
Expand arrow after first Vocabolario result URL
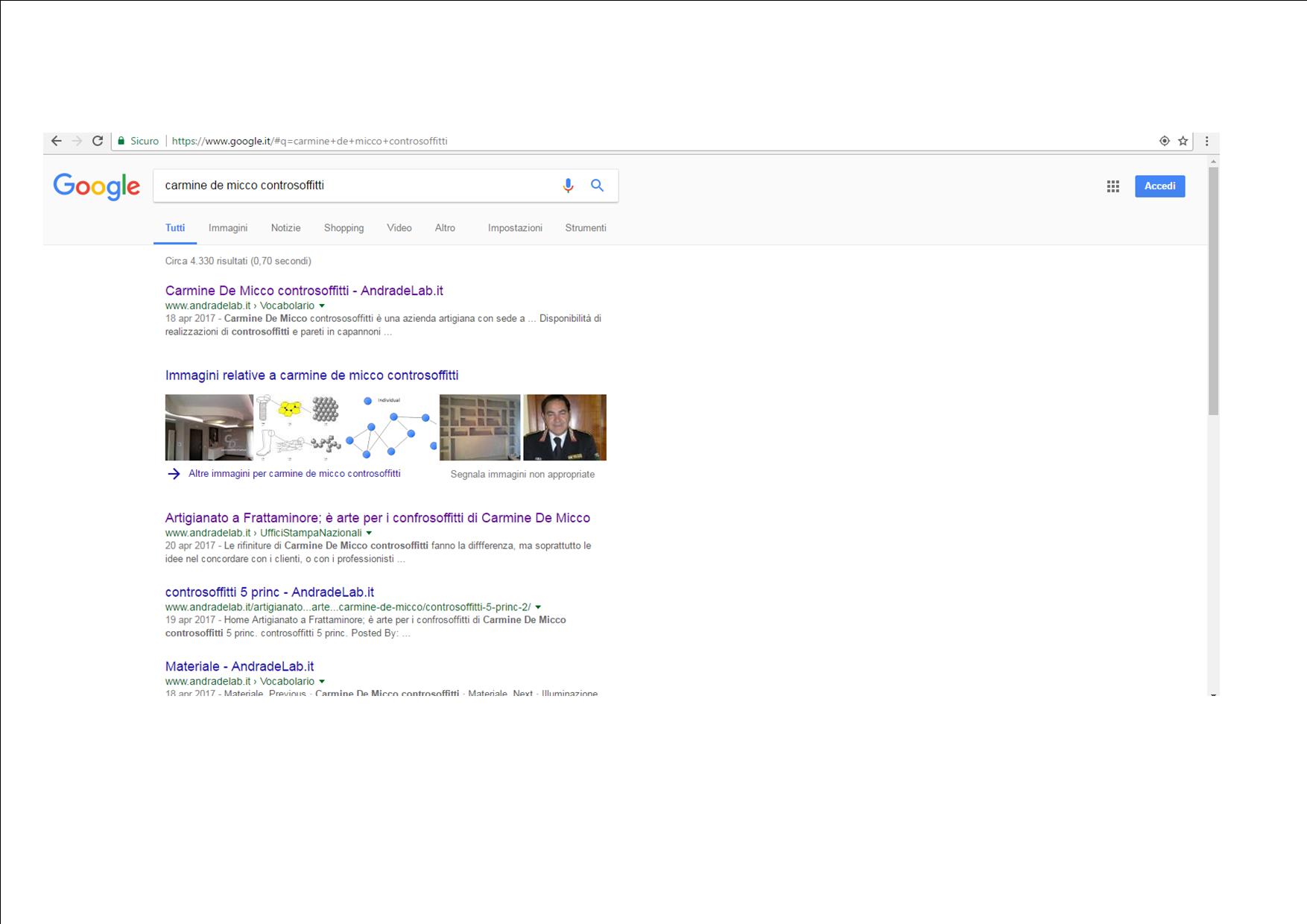pos(322,306)
